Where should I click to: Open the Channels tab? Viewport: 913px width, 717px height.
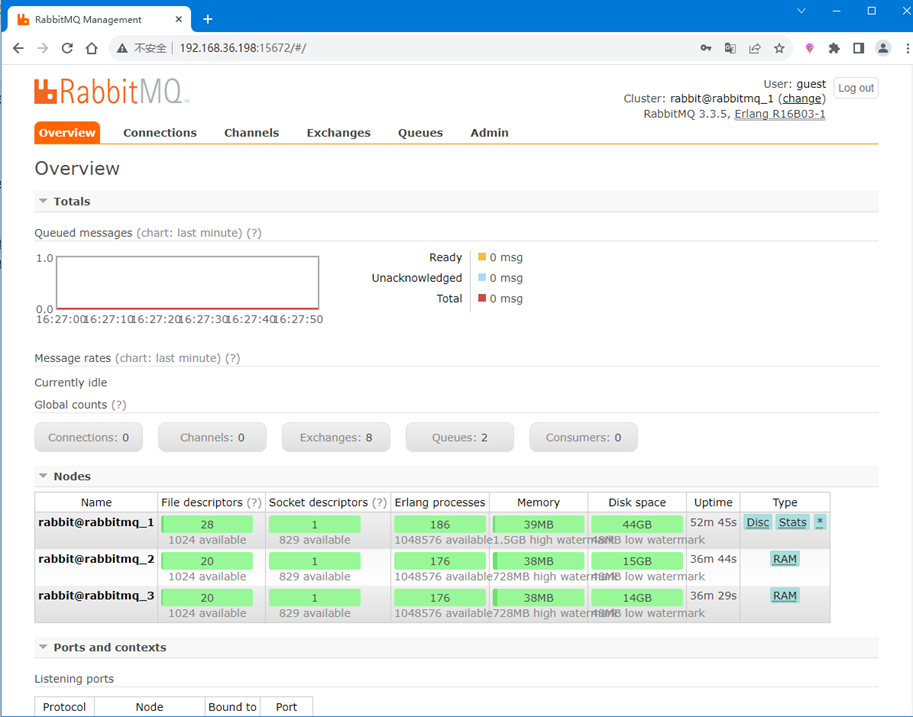coord(252,133)
